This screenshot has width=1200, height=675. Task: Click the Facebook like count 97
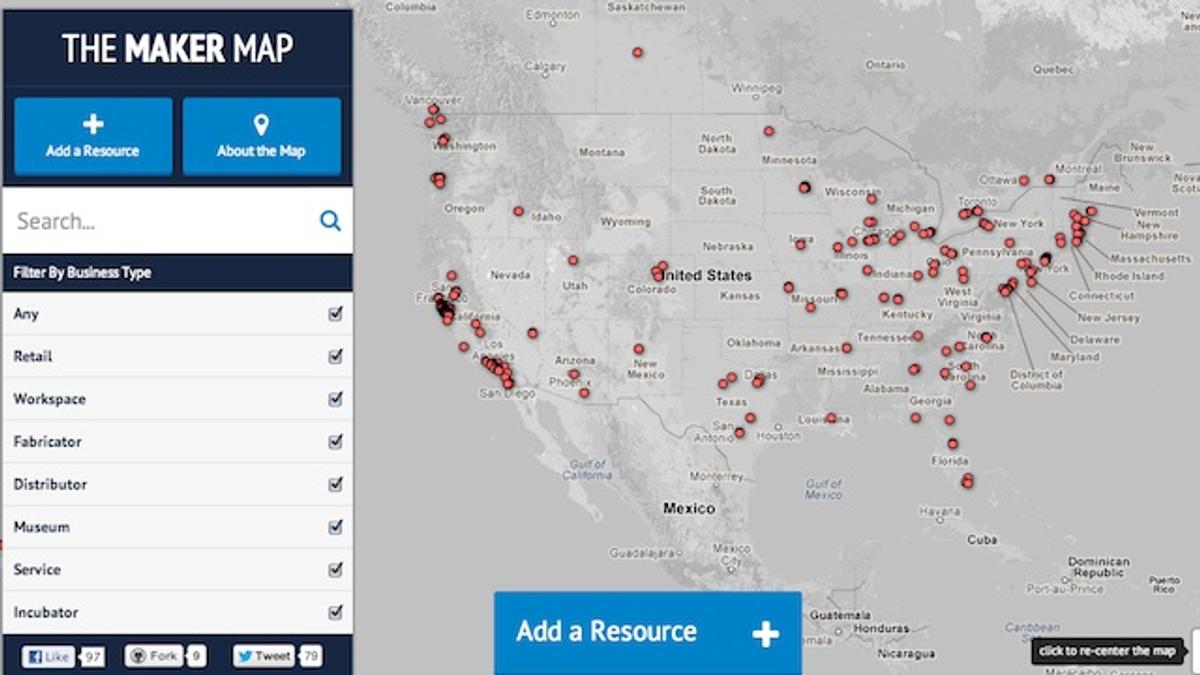point(93,656)
